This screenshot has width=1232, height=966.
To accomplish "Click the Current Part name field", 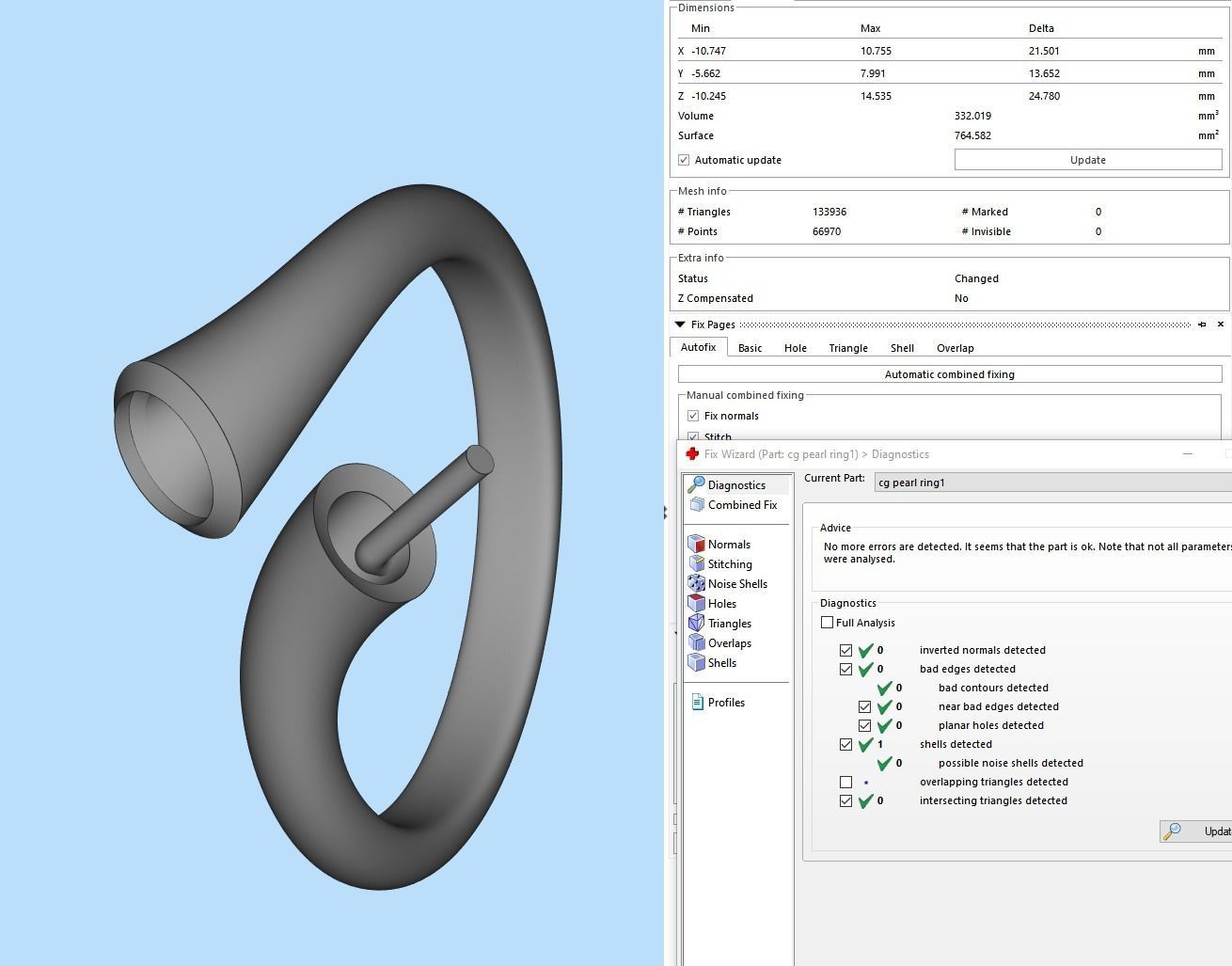I will (1053, 483).
